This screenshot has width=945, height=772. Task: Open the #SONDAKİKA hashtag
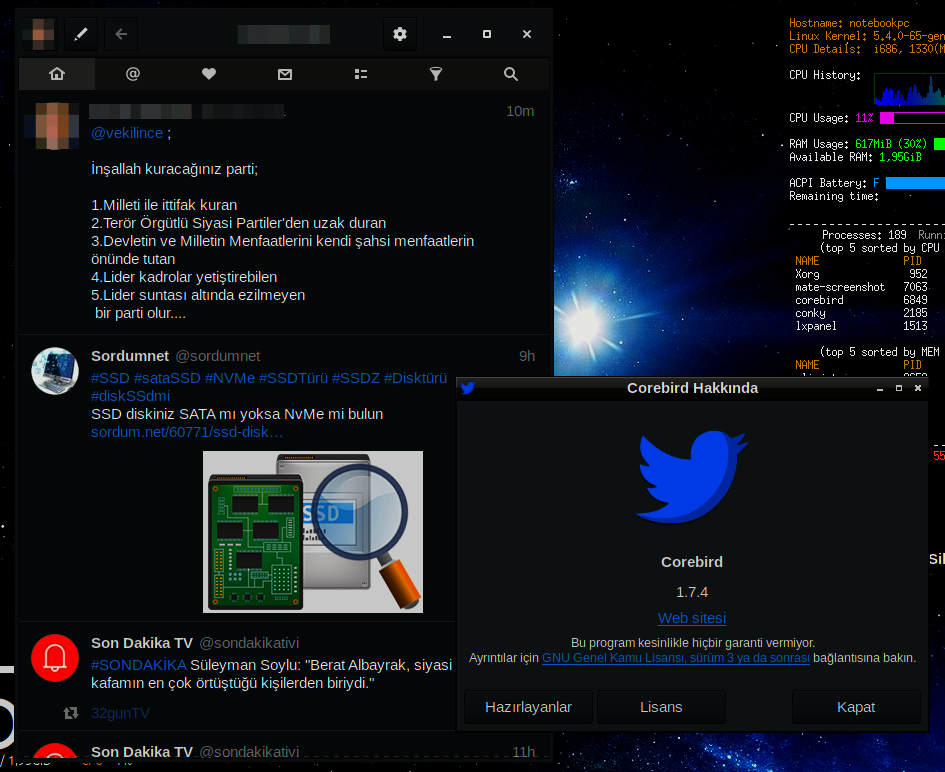click(x=139, y=665)
